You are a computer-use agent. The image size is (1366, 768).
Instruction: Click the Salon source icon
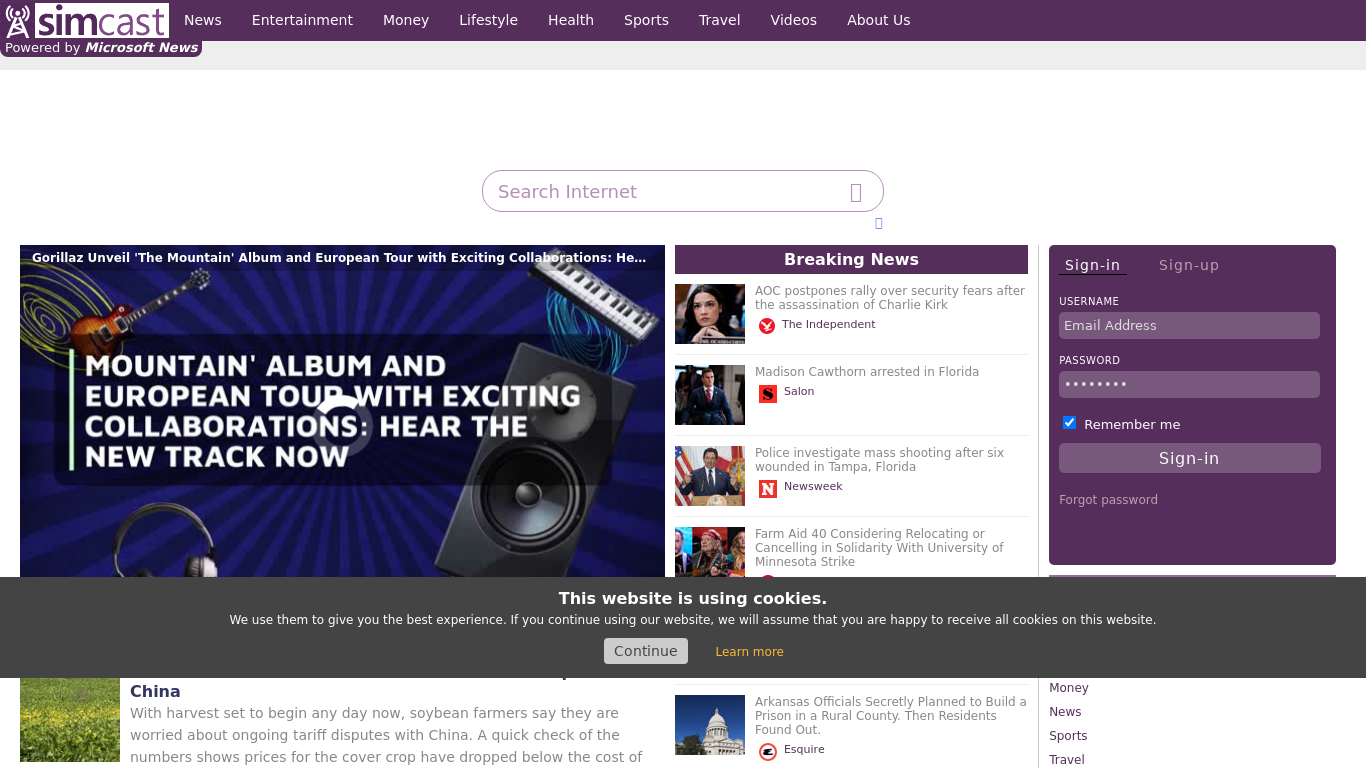coord(768,393)
